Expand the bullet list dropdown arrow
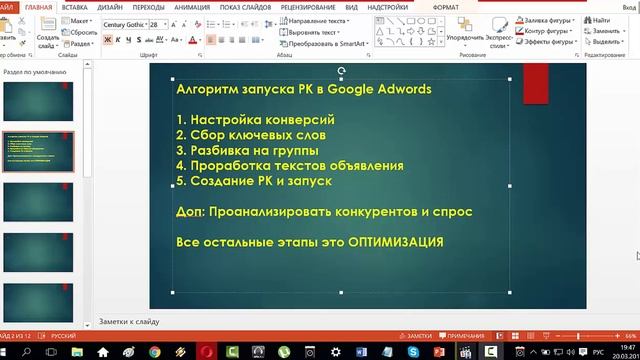Image resolution: width=640 pixels, height=360 pixels. (x=218, y=24)
